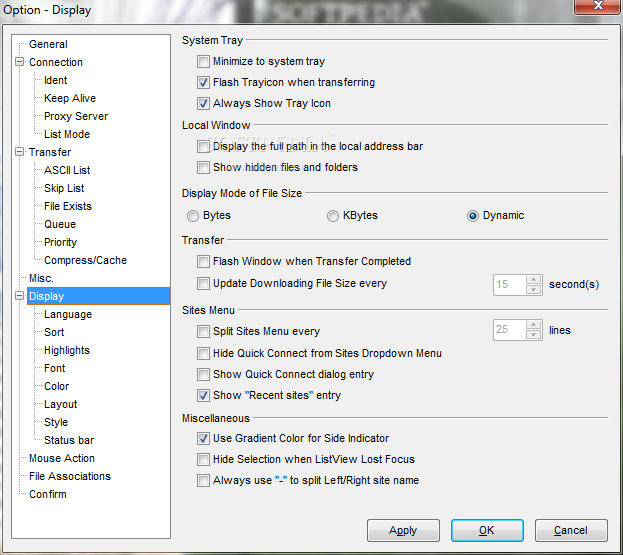The image size is (623, 555).
Task: Toggle Always Show Tray Icon checkbox
Action: (203, 104)
